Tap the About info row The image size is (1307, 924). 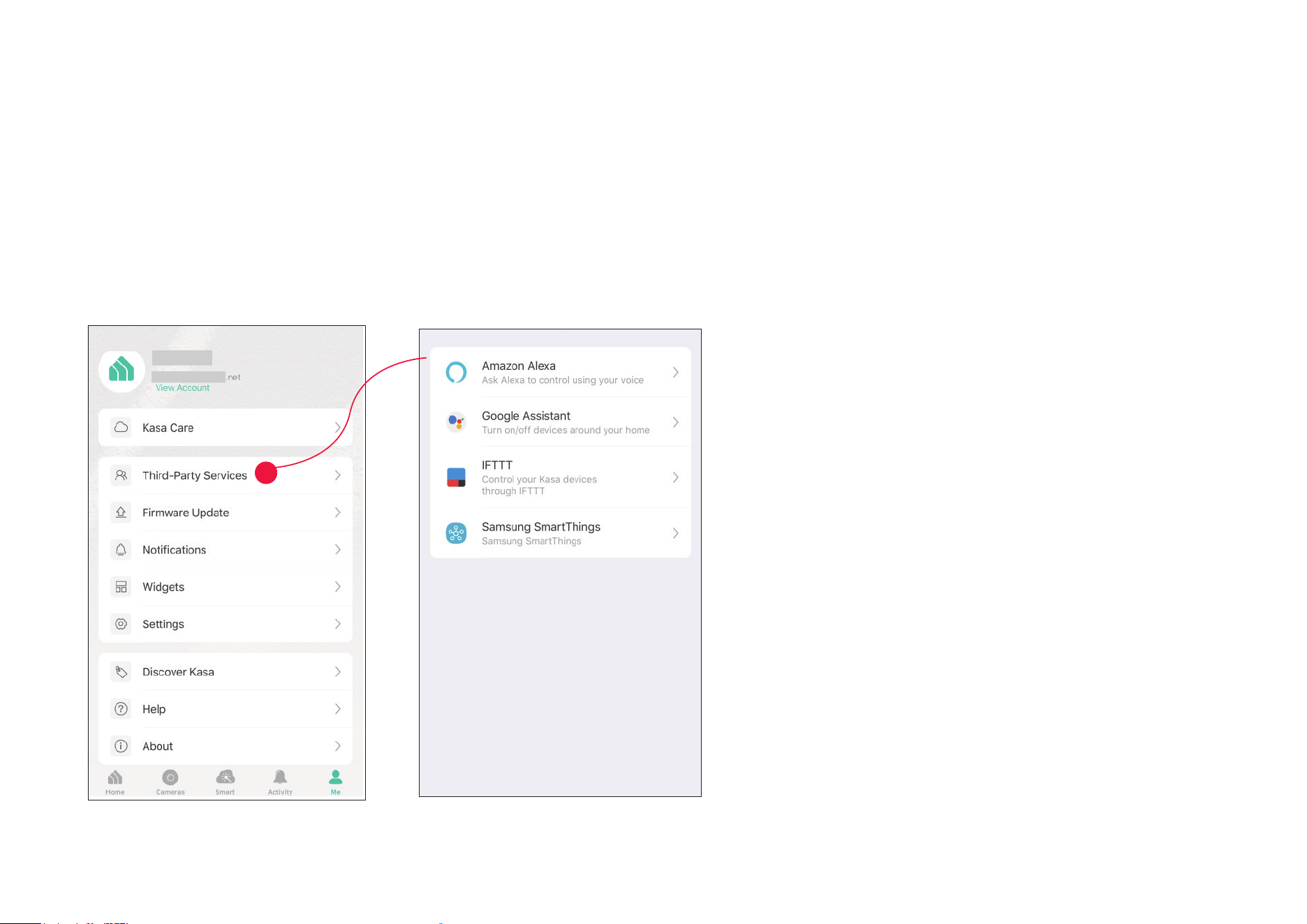(x=226, y=746)
